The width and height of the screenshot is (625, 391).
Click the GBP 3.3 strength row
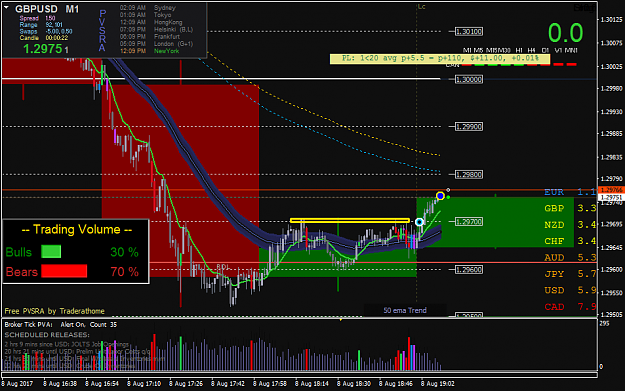point(570,208)
